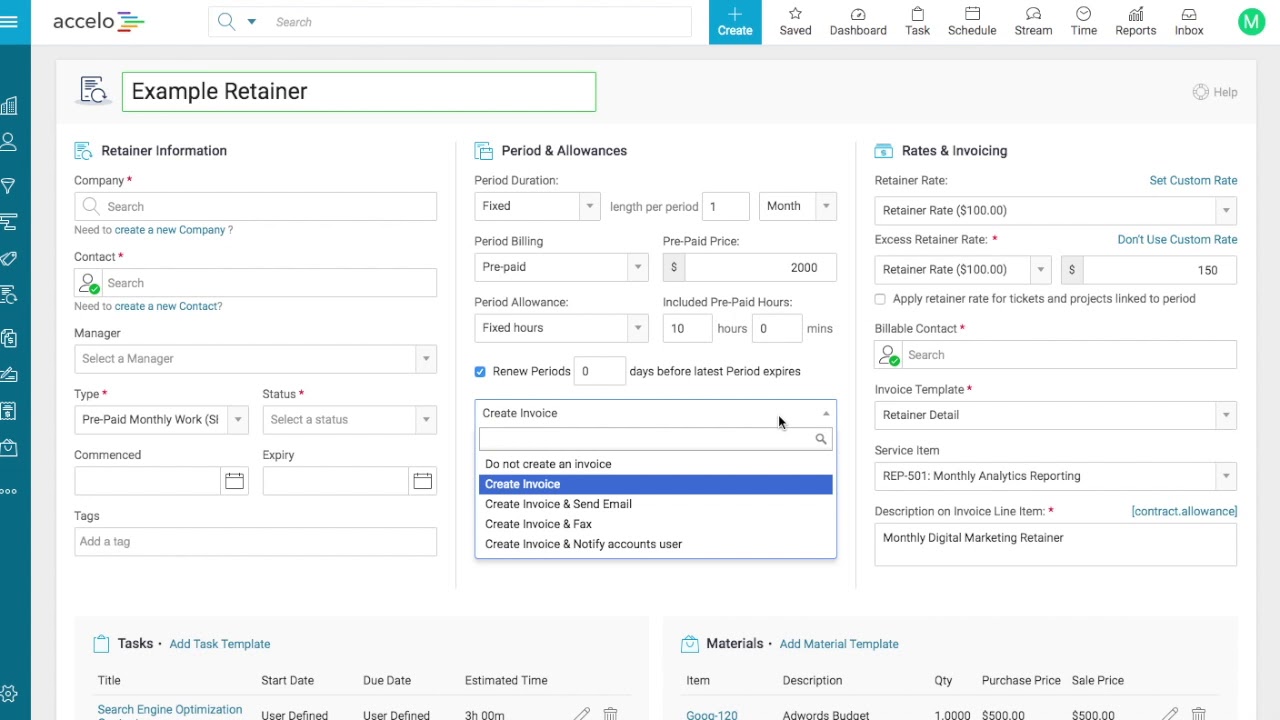The image size is (1280, 720).
Task: Select Create Invoice & Send Email option
Action: point(655,504)
